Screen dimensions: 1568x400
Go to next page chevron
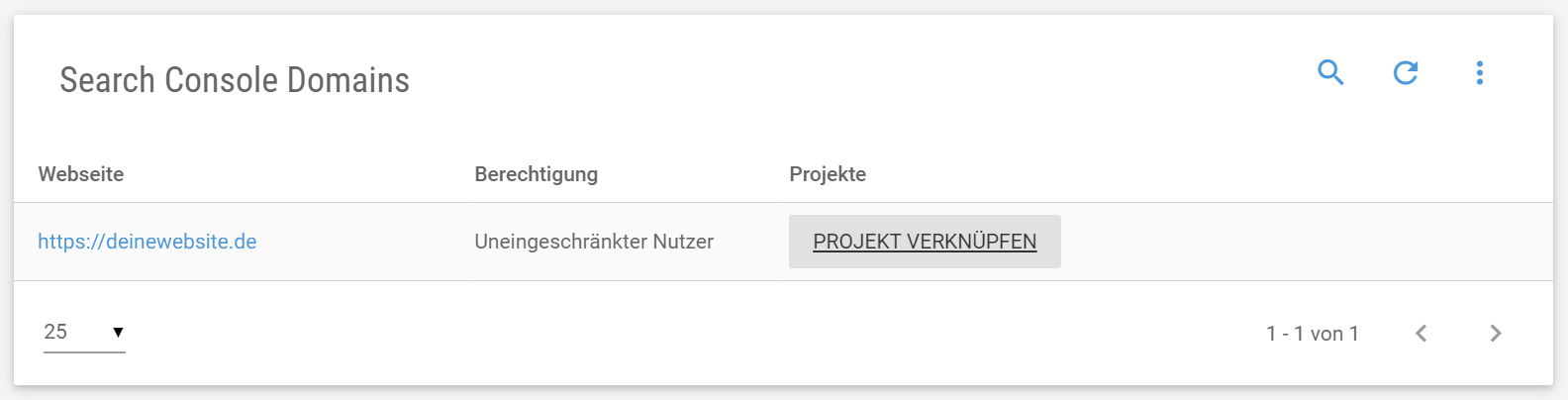[x=1496, y=334]
